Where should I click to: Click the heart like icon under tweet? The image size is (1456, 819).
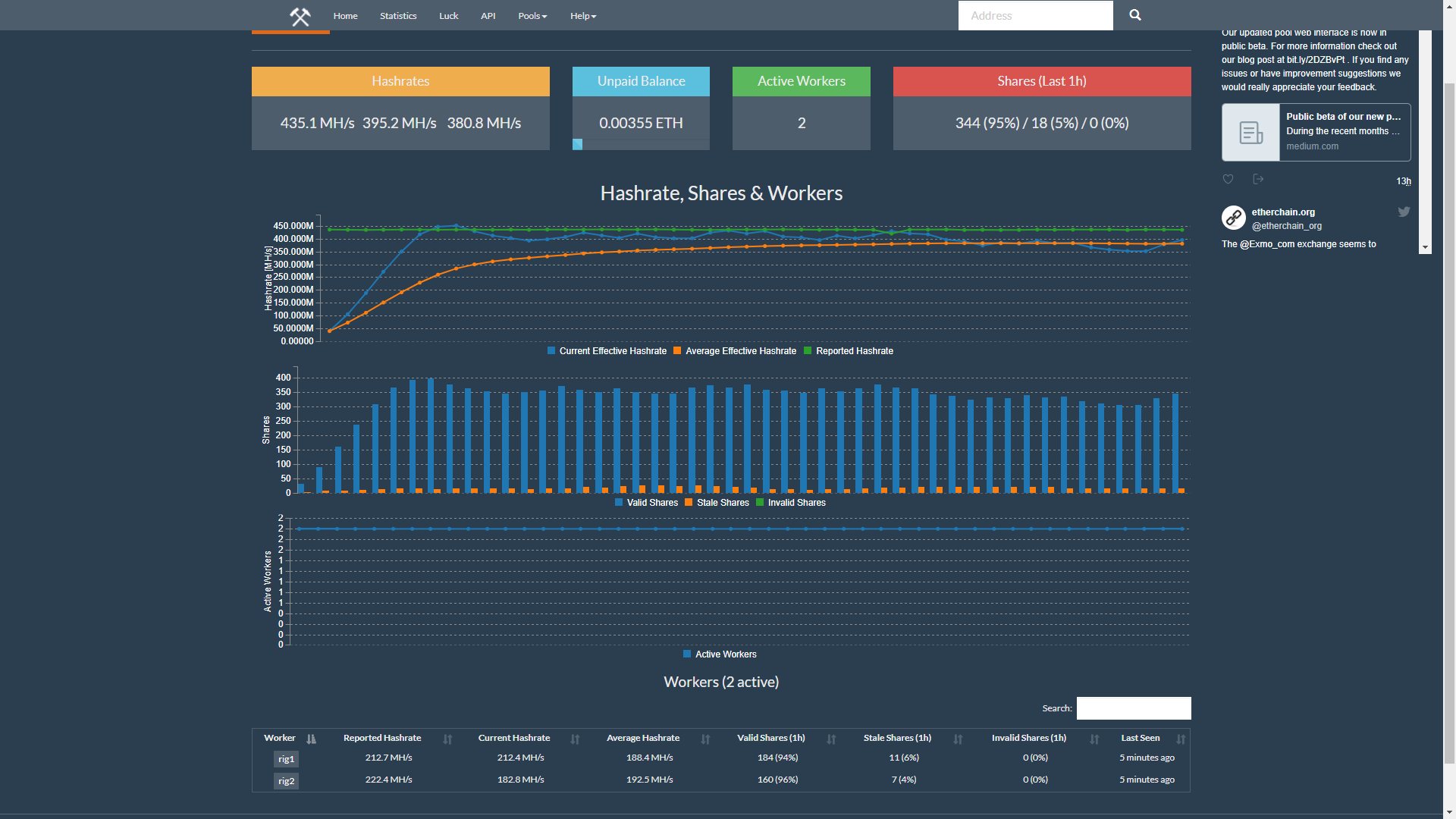(1228, 180)
